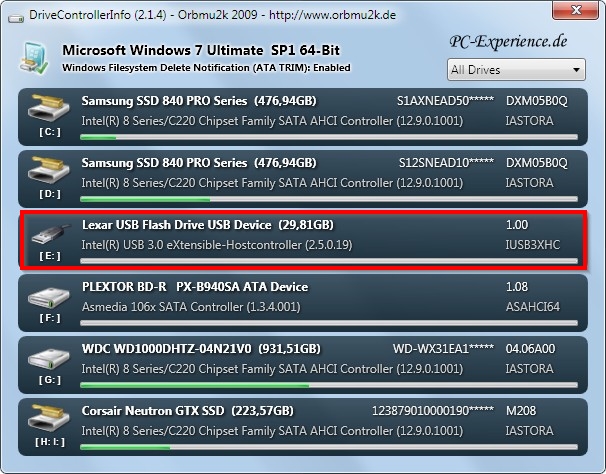
Task: Click the hard disk icon for drive G:
Action: point(49,359)
